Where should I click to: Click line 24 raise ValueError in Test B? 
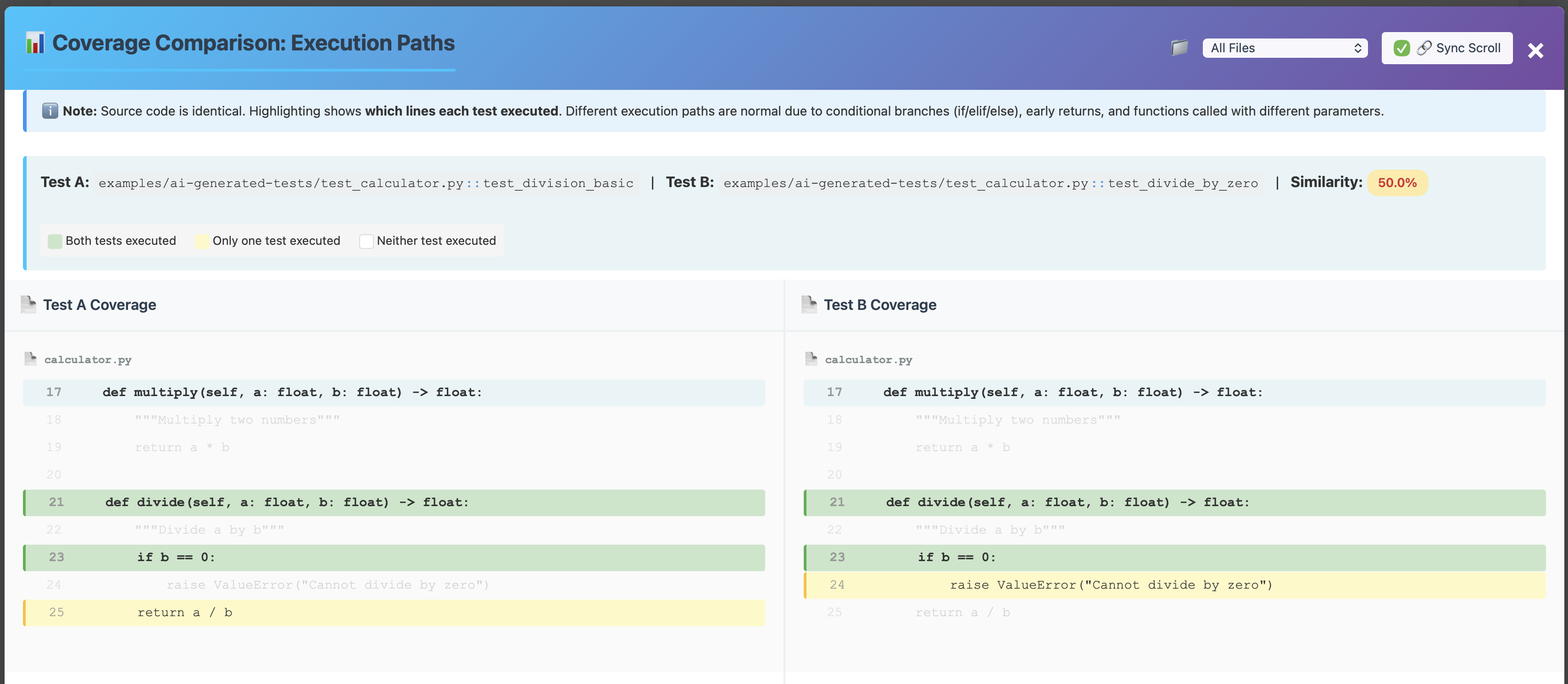1111,585
